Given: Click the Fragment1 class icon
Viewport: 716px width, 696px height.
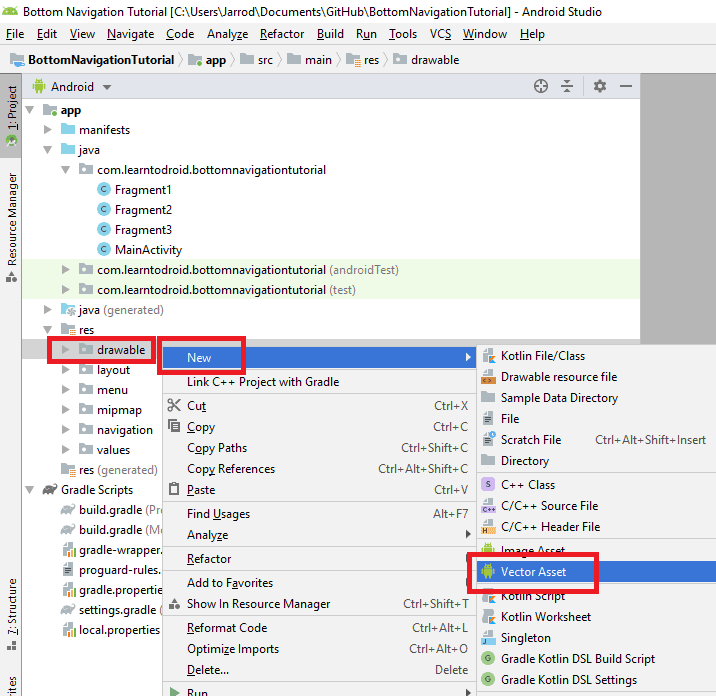Looking at the screenshot, I should click(x=103, y=190).
